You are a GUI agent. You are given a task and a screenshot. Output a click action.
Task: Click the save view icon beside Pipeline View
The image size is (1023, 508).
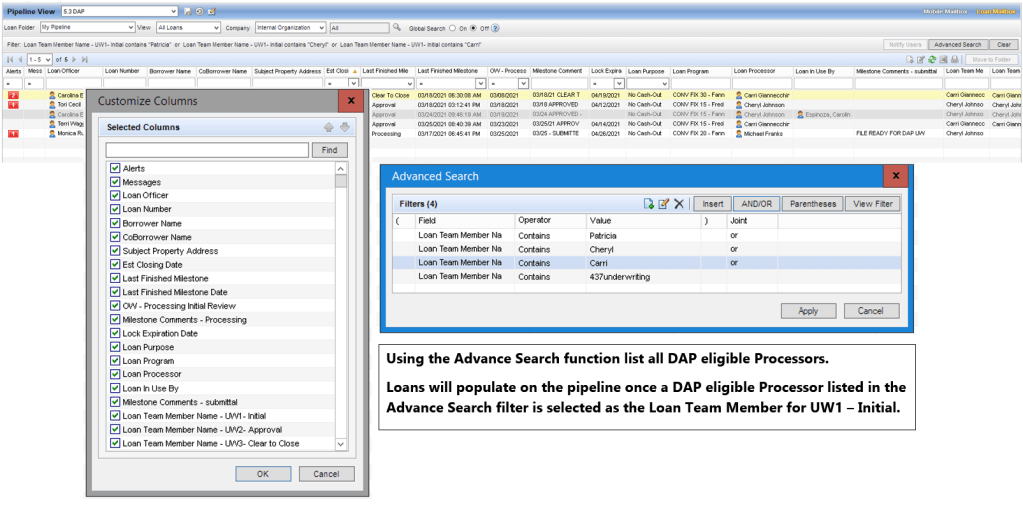click(187, 10)
